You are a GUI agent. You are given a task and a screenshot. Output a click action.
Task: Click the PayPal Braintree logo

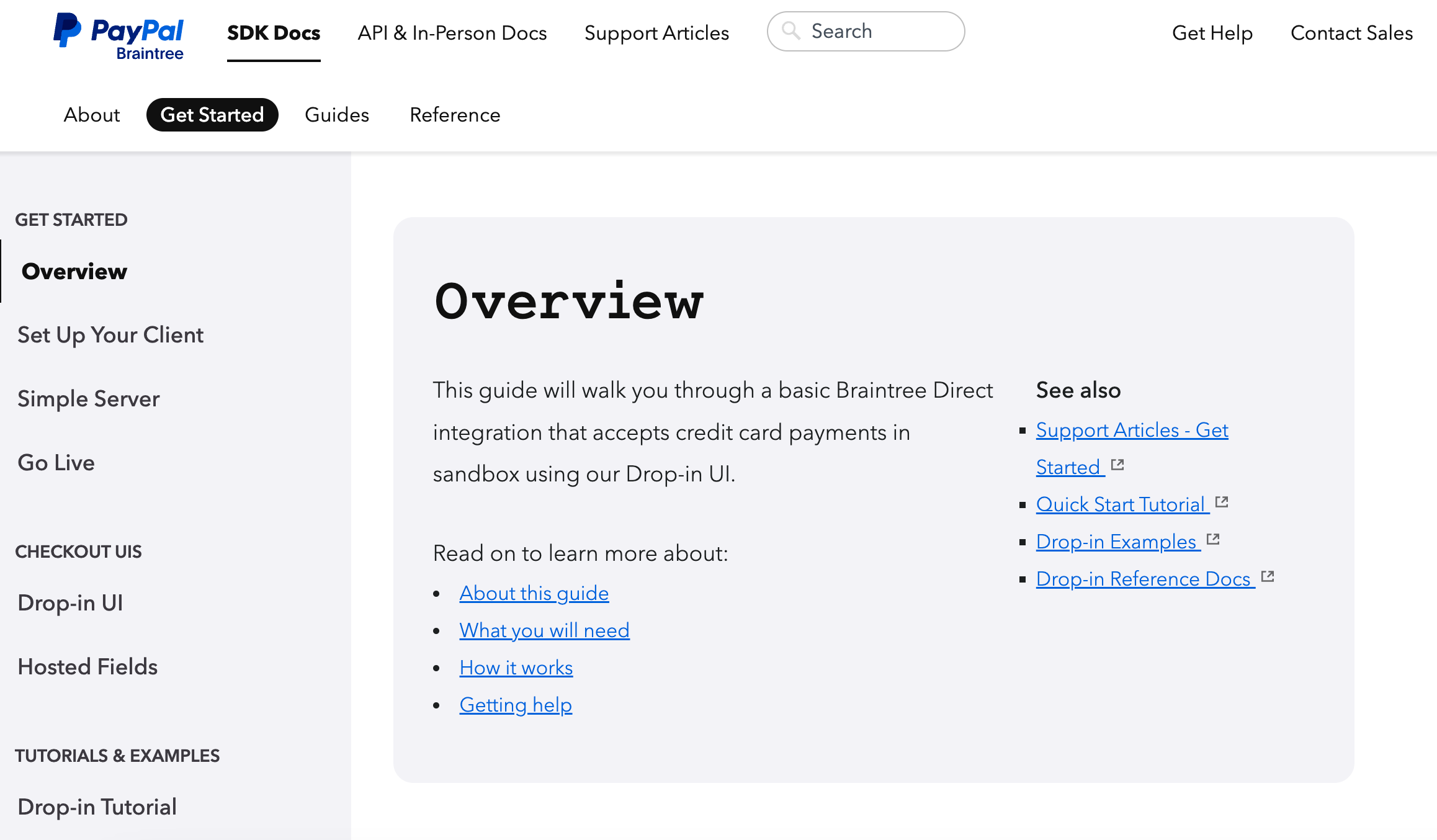(118, 36)
